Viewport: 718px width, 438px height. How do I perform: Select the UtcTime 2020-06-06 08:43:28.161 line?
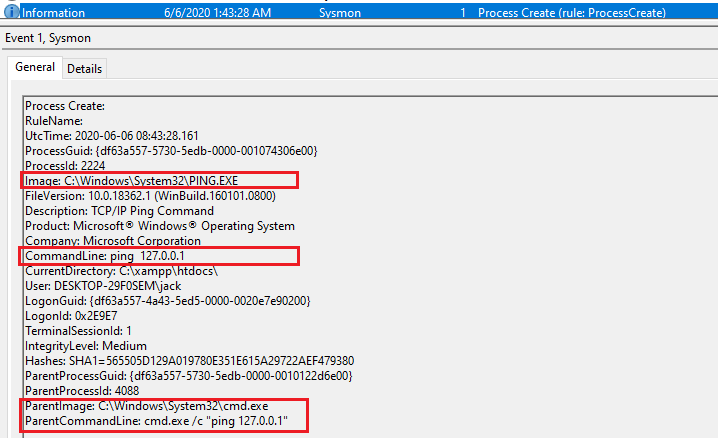pyautogui.click(x=112, y=136)
